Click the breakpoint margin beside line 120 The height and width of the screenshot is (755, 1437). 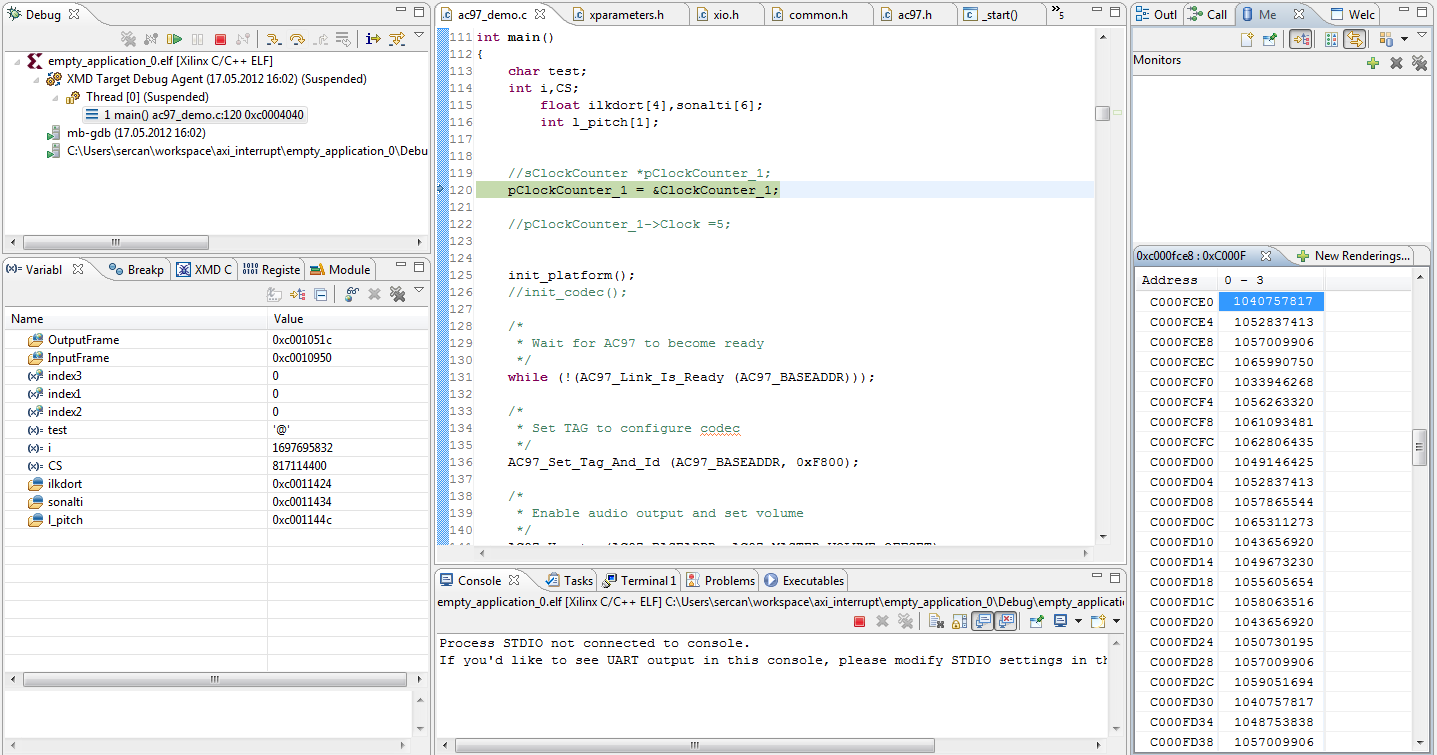click(441, 190)
